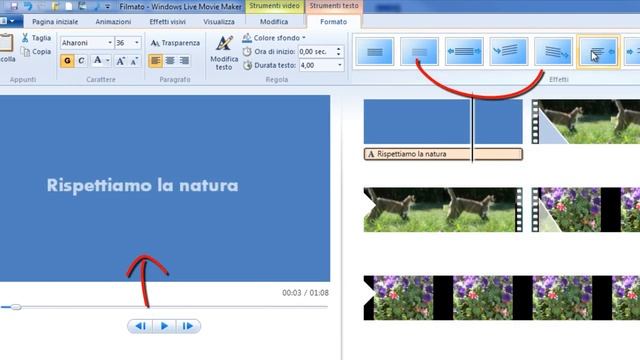Save project from the quick access floppy icon
Image resolution: width=640 pixels, height=360 pixels.
pyautogui.click(x=14, y=6)
